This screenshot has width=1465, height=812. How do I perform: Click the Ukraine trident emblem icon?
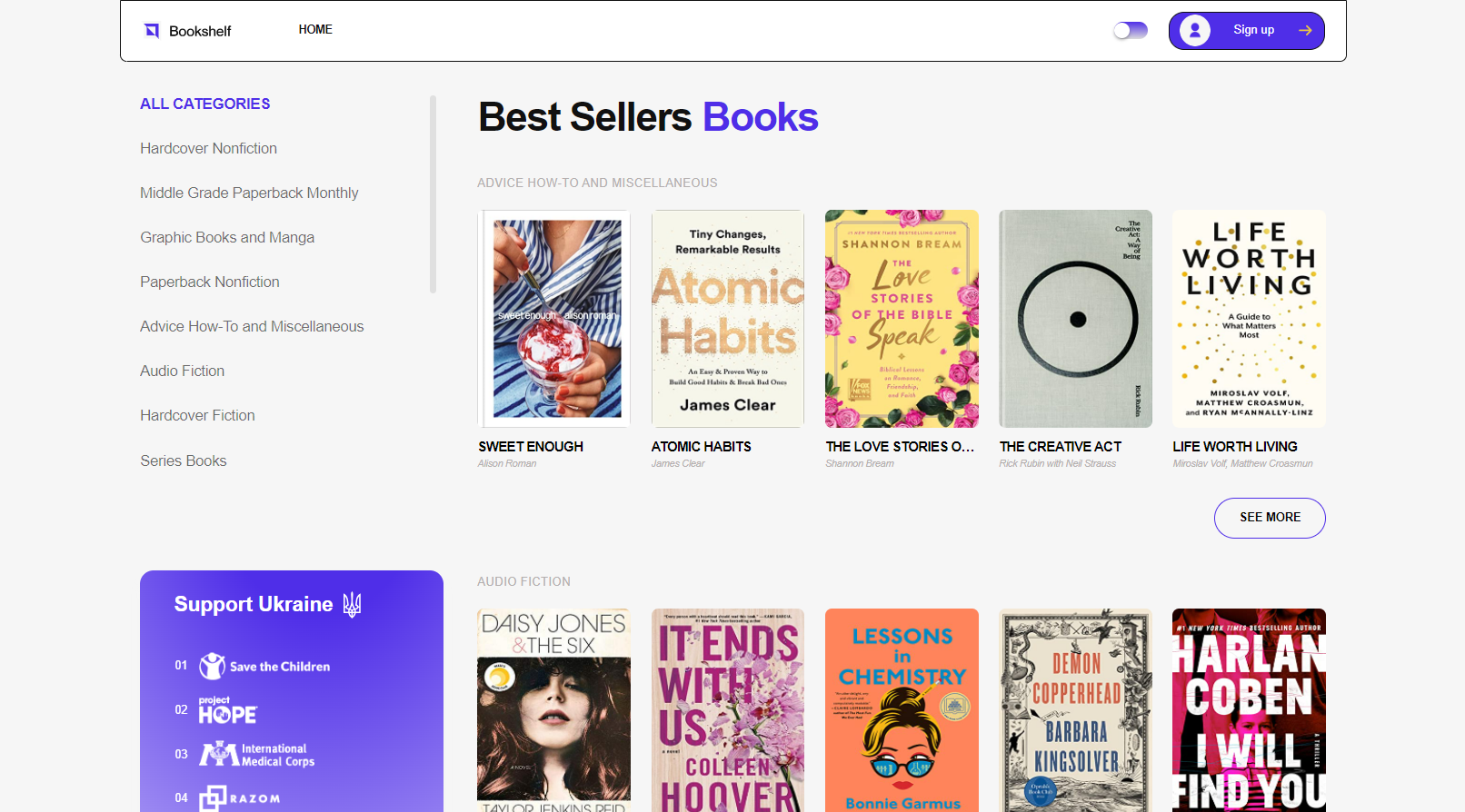pos(353,605)
